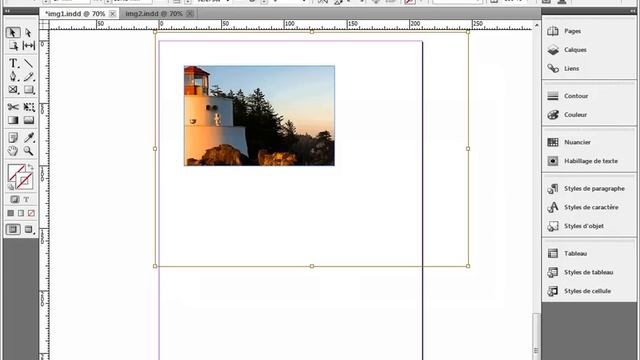640x360 pixels.
Task: Select the Gap tool
Action: 28,45
